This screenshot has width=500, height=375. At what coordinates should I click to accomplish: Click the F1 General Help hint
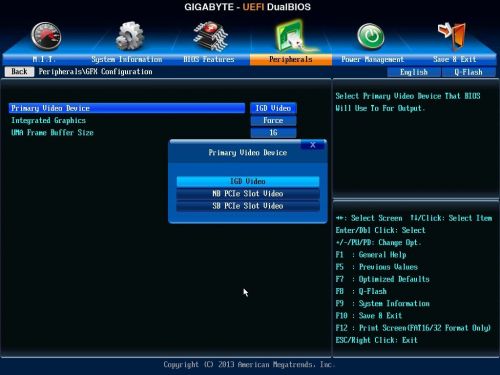(x=371, y=255)
